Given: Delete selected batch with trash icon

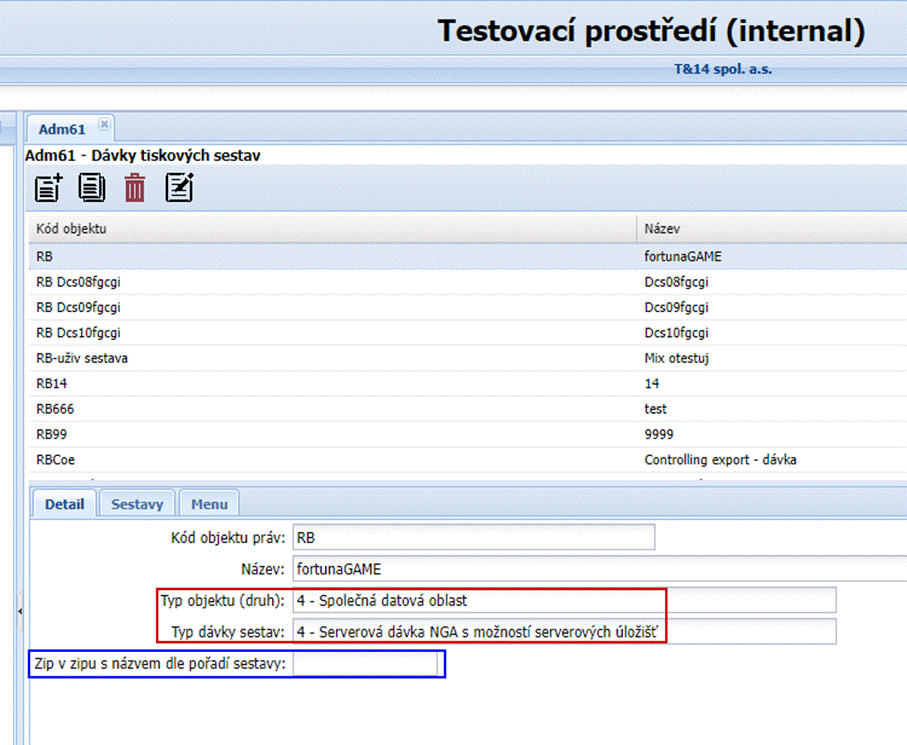Looking at the screenshot, I should click(x=134, y=187).
